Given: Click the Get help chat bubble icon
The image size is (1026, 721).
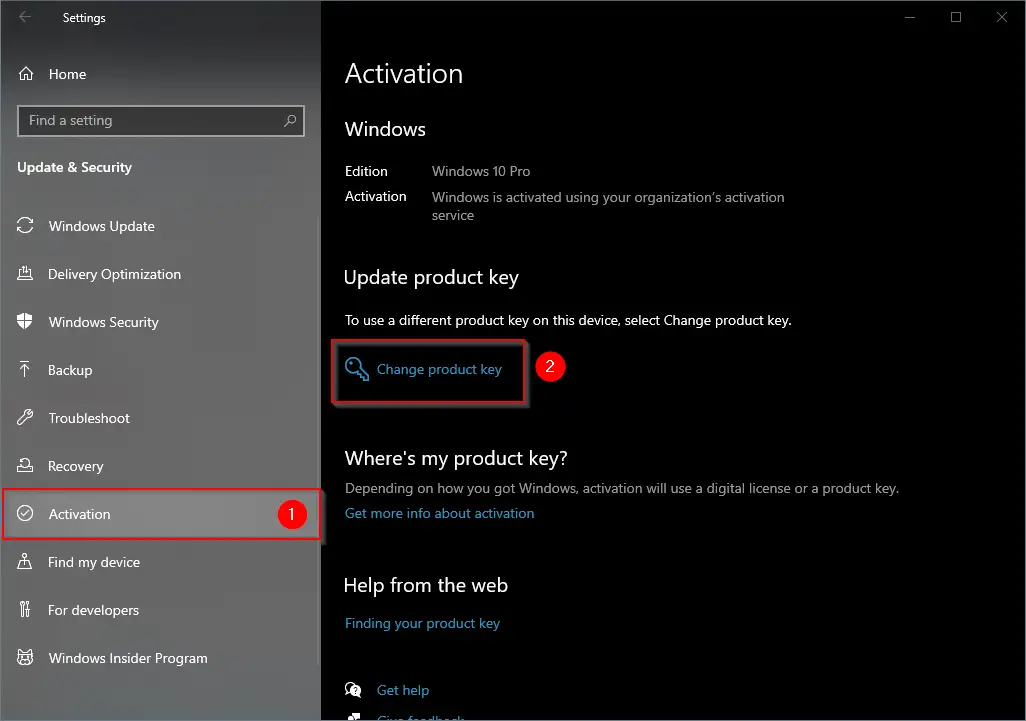Looking at the screenshot, I should [x=353, y=690].
